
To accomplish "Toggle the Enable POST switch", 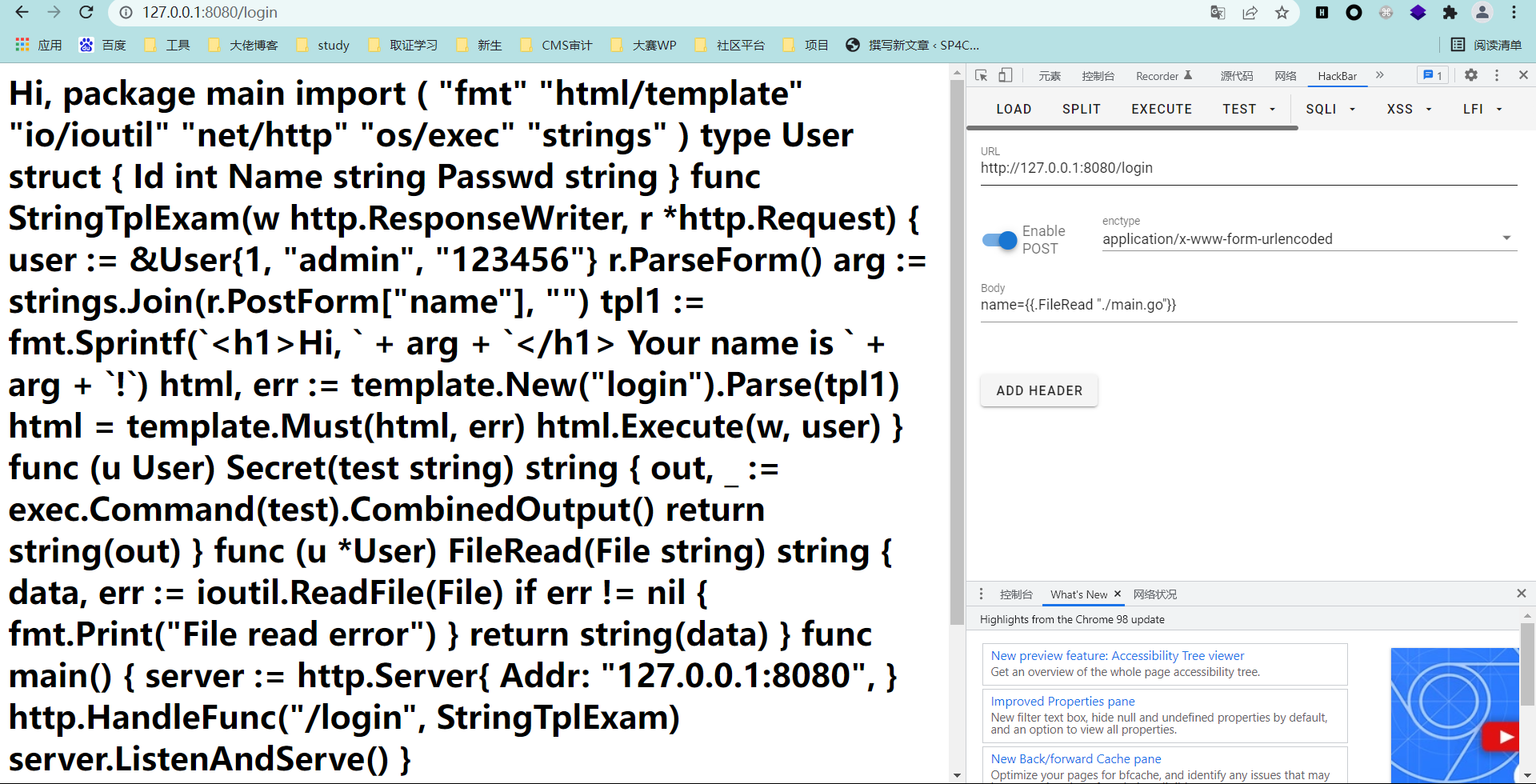I will click(999, 240).
